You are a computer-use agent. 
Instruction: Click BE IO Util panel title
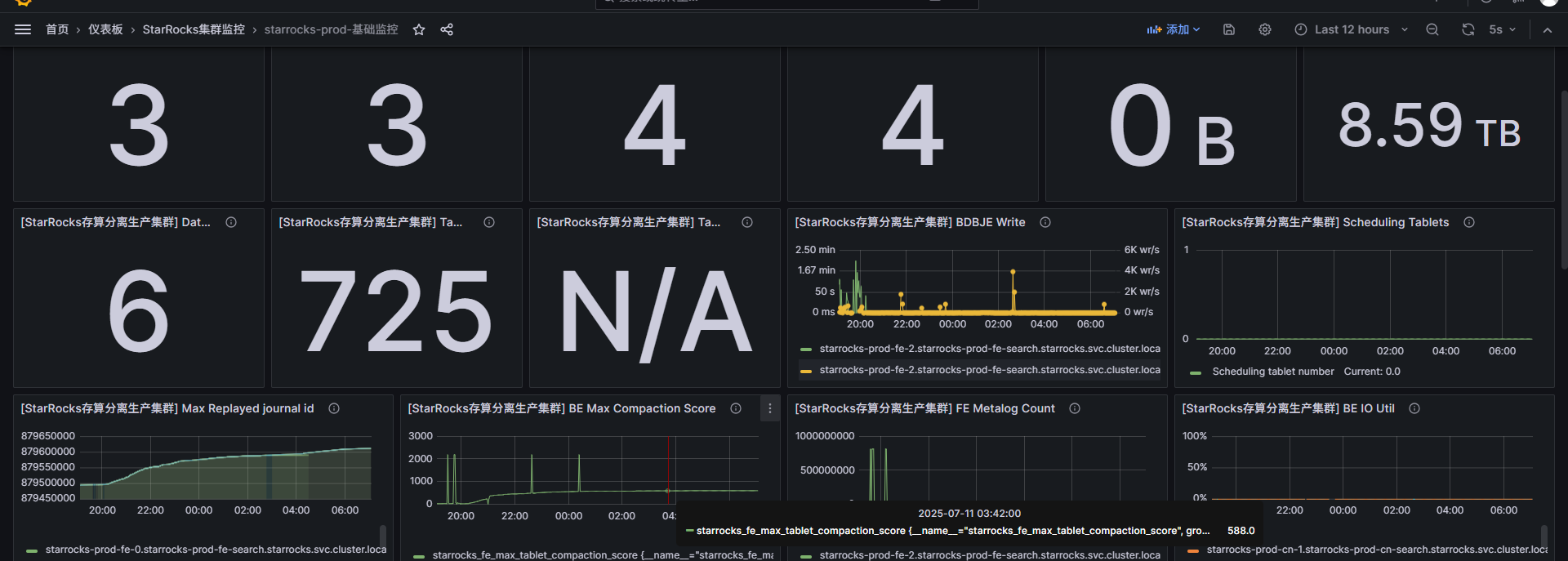1289,408
